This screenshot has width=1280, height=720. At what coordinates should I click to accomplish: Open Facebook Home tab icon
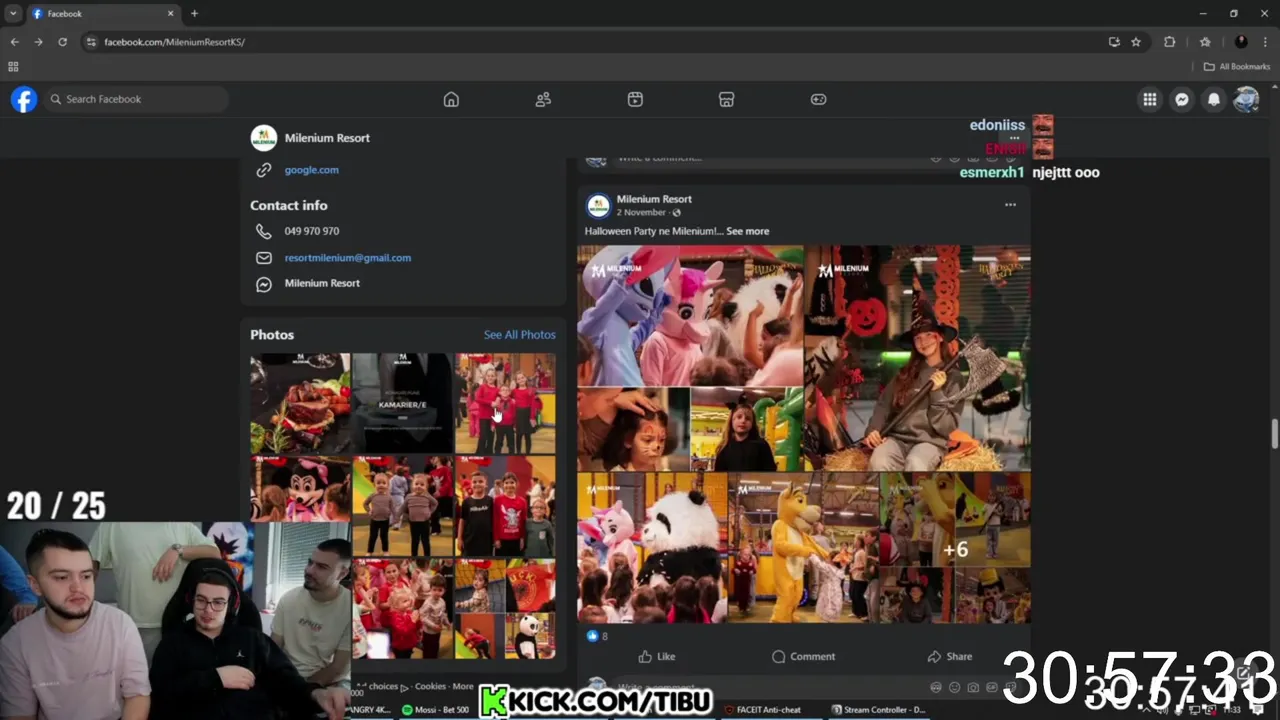click(451, 99)
